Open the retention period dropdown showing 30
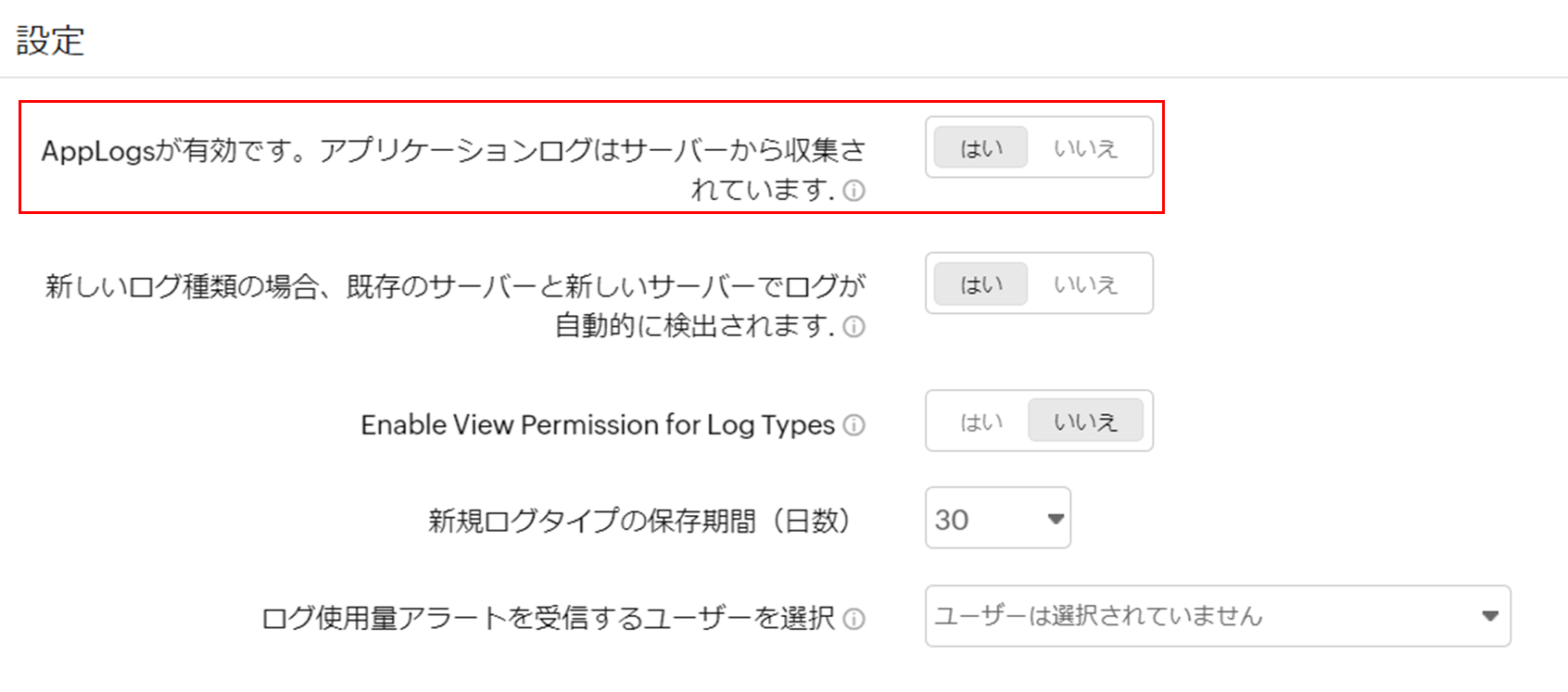This screenshot has height=692, width=1568. pyautogui.click(x=982, y=519)
